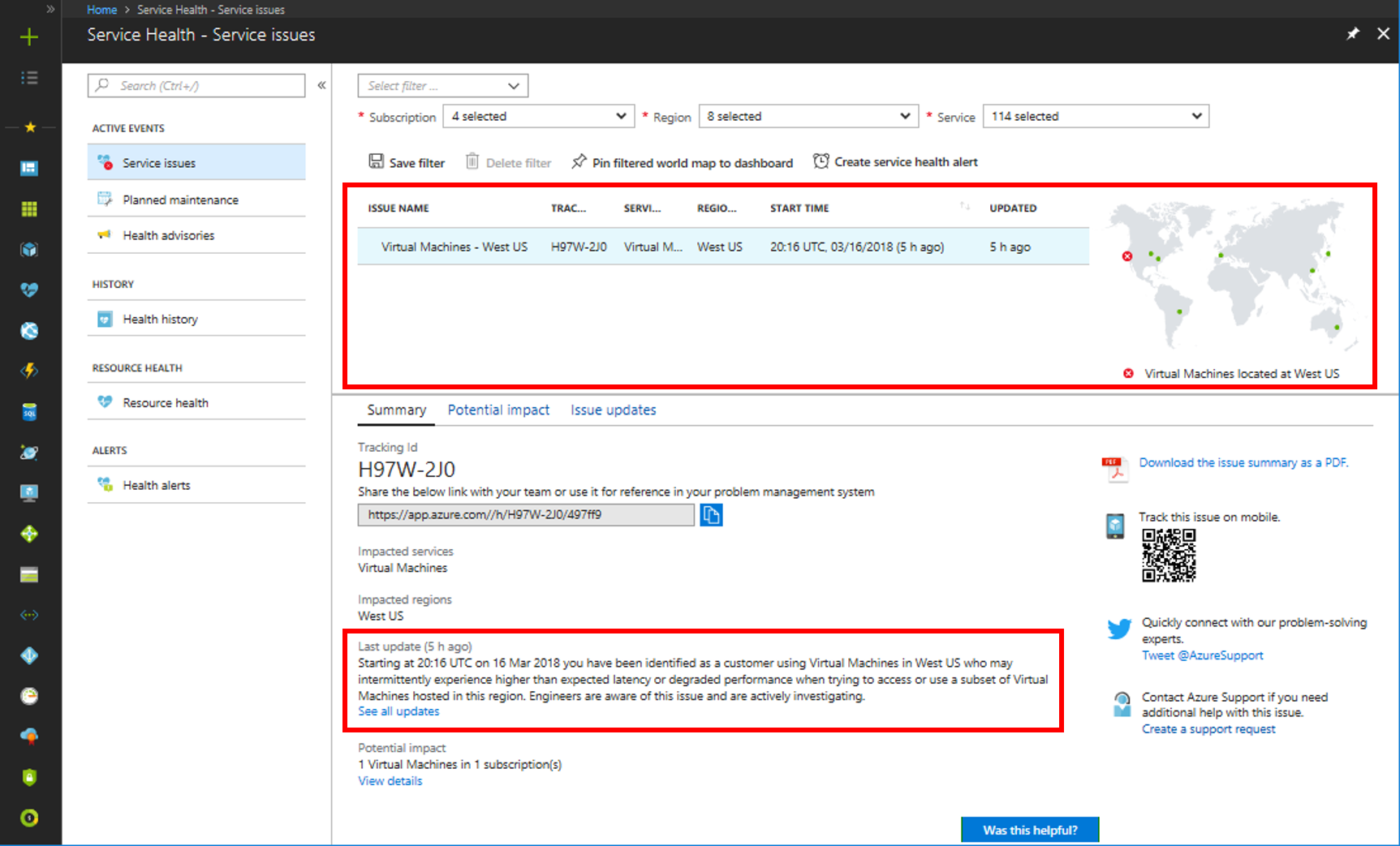The height and width of the screenshot is (846, 1400).
Task: Sort by the Start Time column arrows
Action: [964, 206]
